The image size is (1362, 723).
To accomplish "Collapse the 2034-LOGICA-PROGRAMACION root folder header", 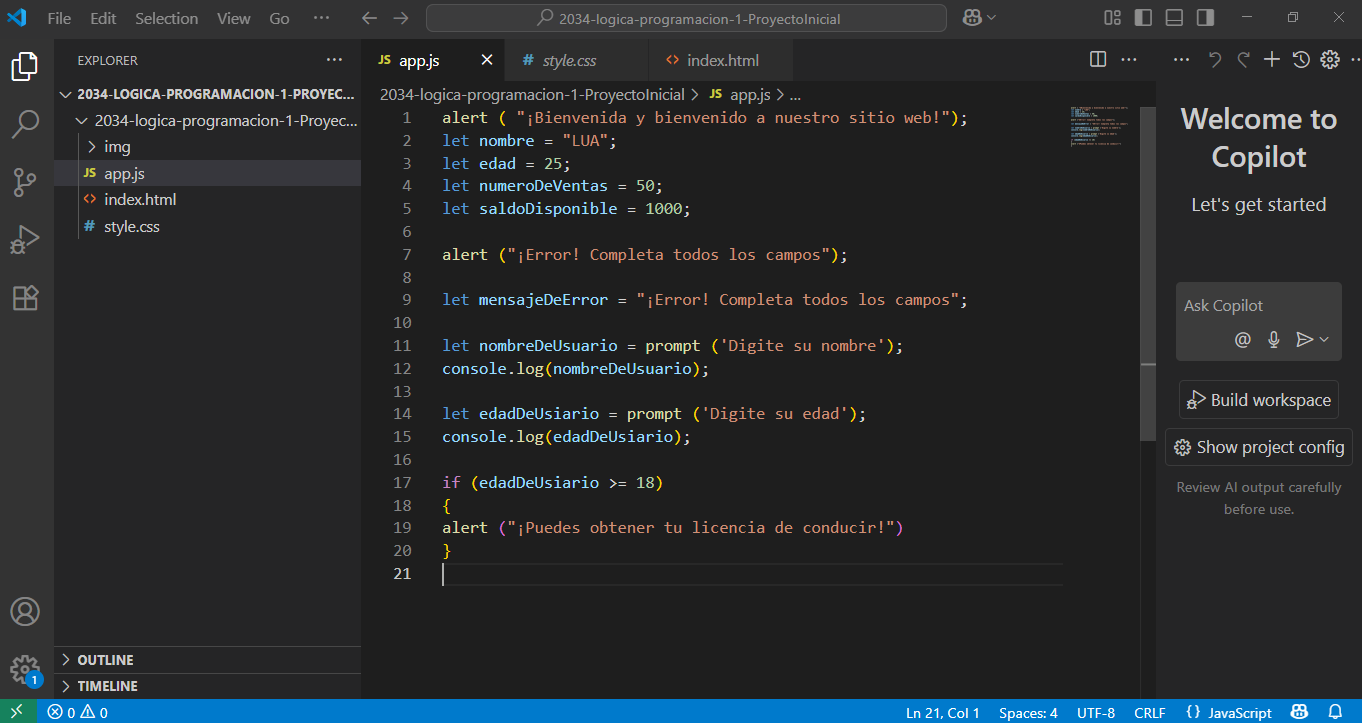I will point(208,94).
